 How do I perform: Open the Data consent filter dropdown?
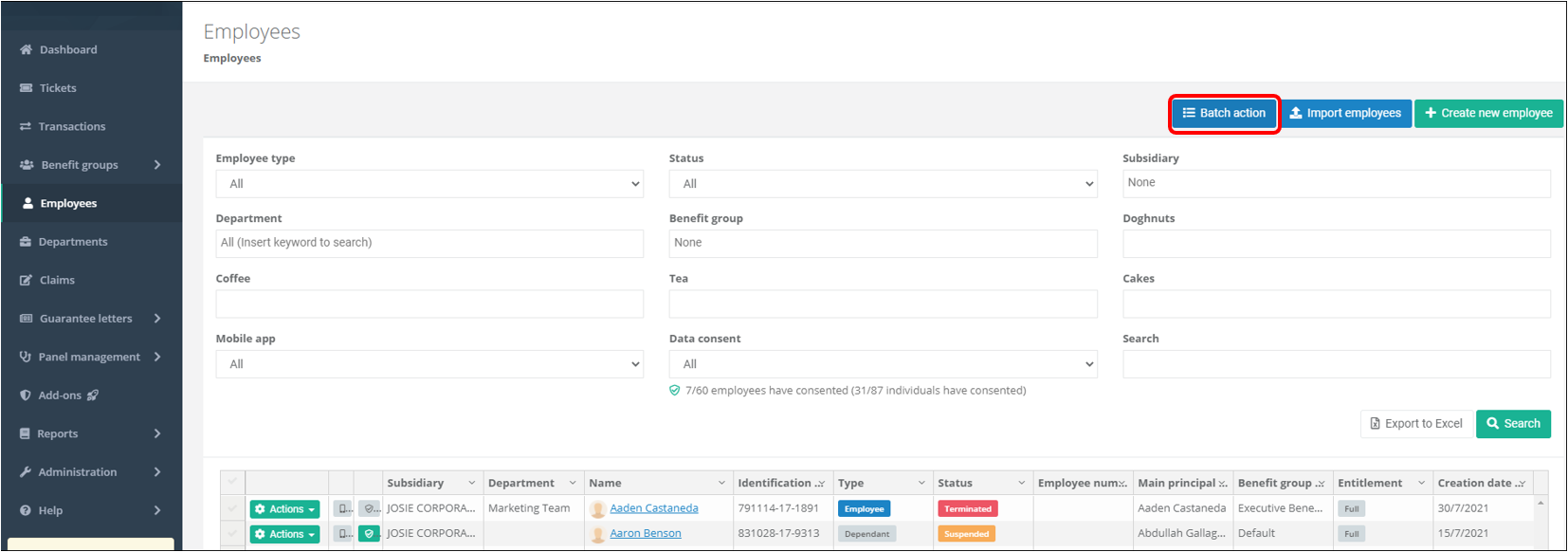click(x=883, y=364)
